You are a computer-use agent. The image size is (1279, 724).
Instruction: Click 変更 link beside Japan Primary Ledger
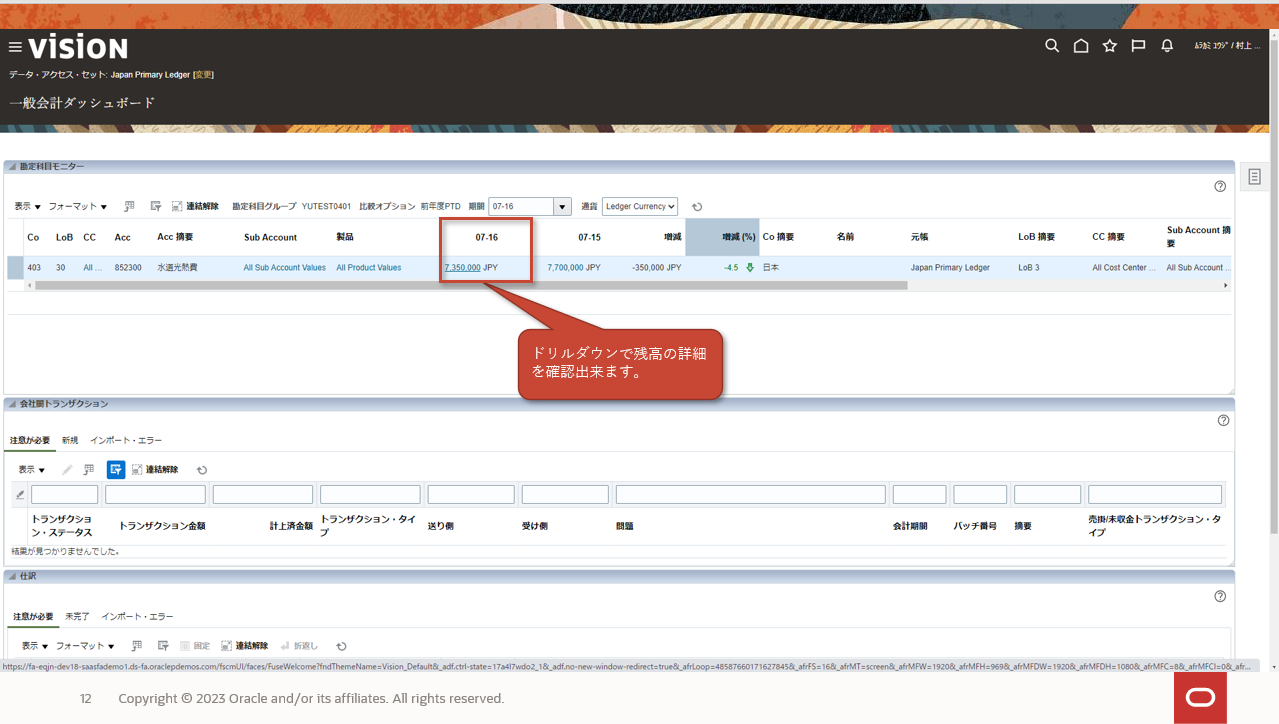click(x=203, y=75)
